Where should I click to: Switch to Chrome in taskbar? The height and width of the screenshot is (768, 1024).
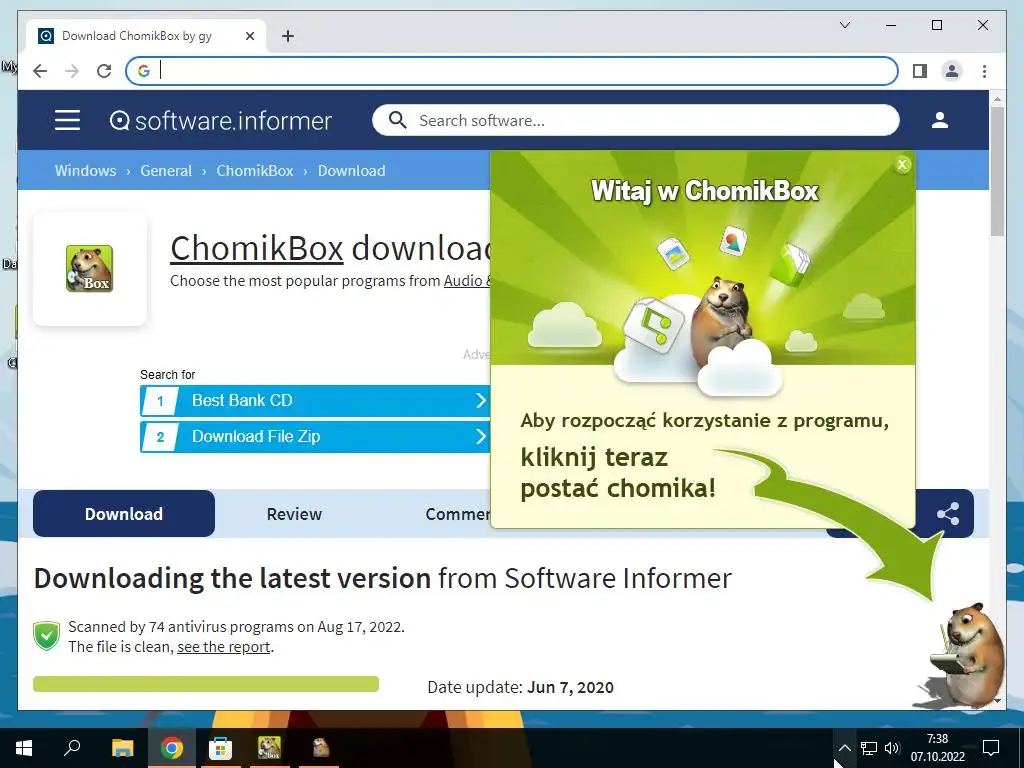pyautogui.click(x=171, y=748)
